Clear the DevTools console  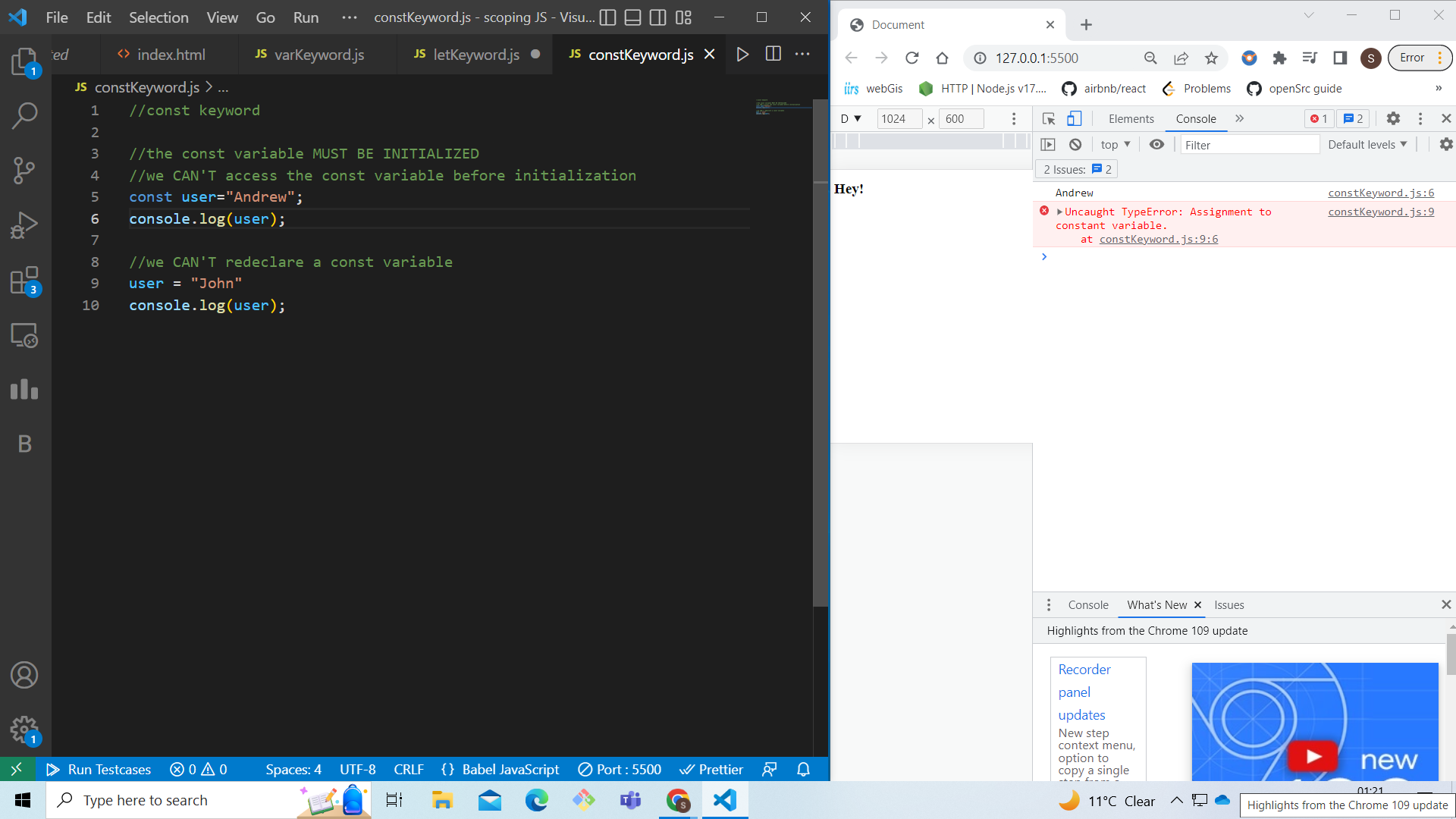pyautogui.click(x=1075, y=144)
